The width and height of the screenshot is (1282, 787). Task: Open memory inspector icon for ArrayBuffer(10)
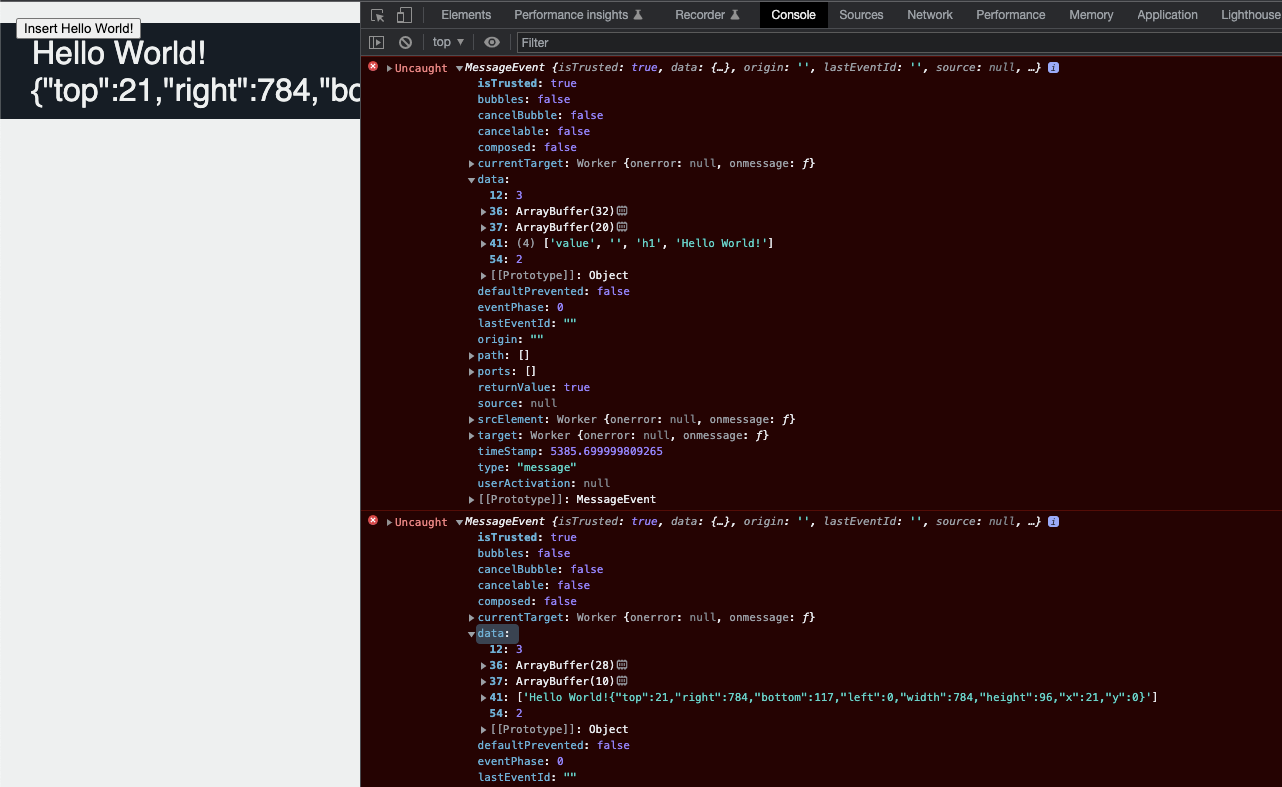tap(622, 681)
